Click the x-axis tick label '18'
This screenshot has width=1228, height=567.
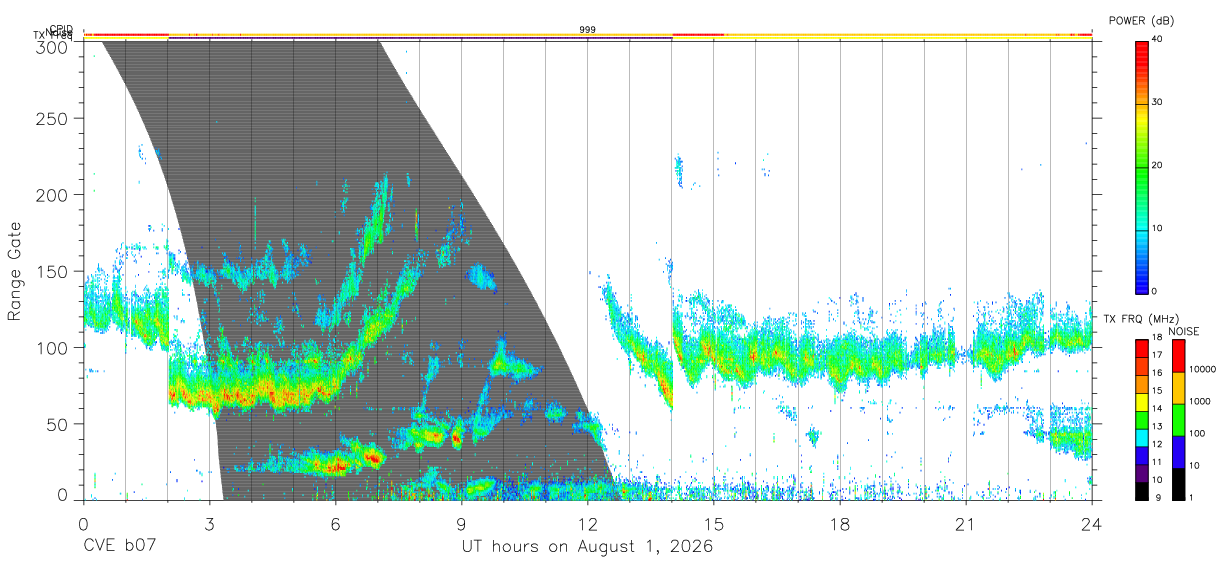click(840, 524)
